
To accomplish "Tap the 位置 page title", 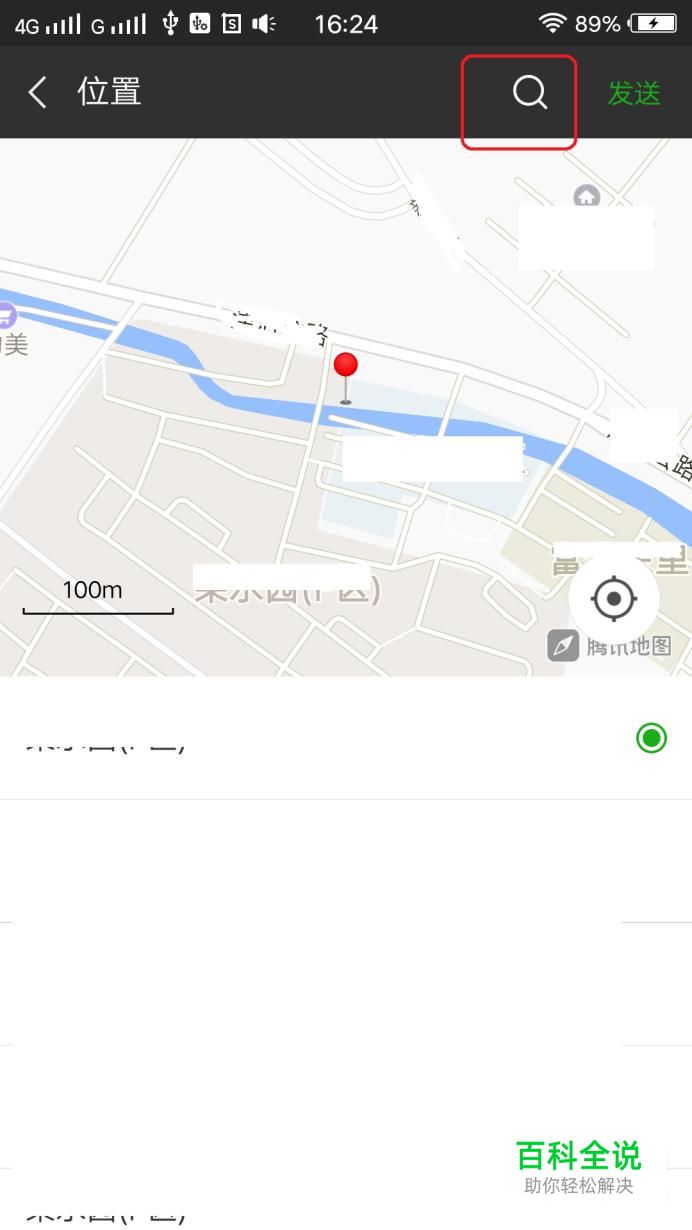I will point(109,92).
